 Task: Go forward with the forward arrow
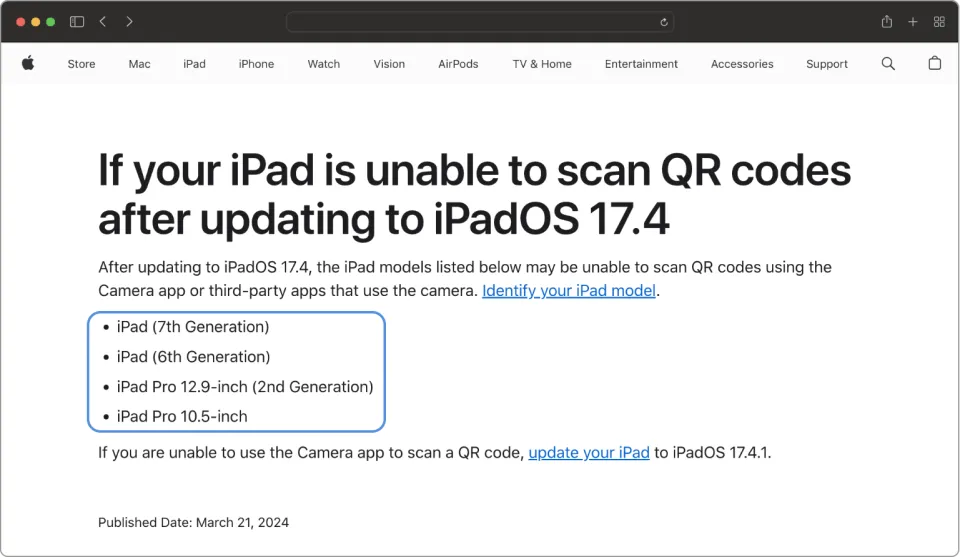(129, 21)
